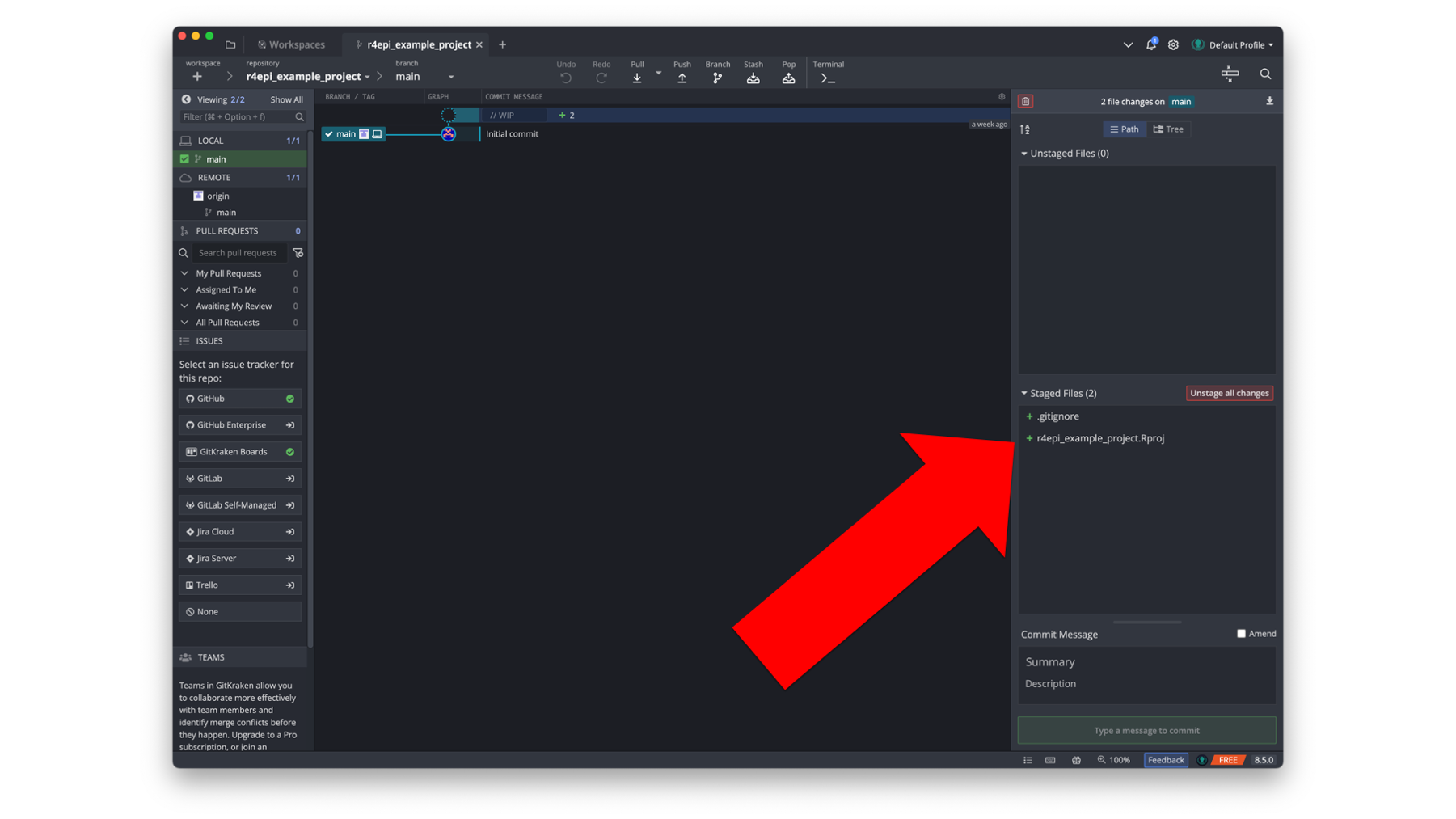Connect to GitLab issue tracker
Viewport: 1456px width, 819px height.
tap(240, 479)
